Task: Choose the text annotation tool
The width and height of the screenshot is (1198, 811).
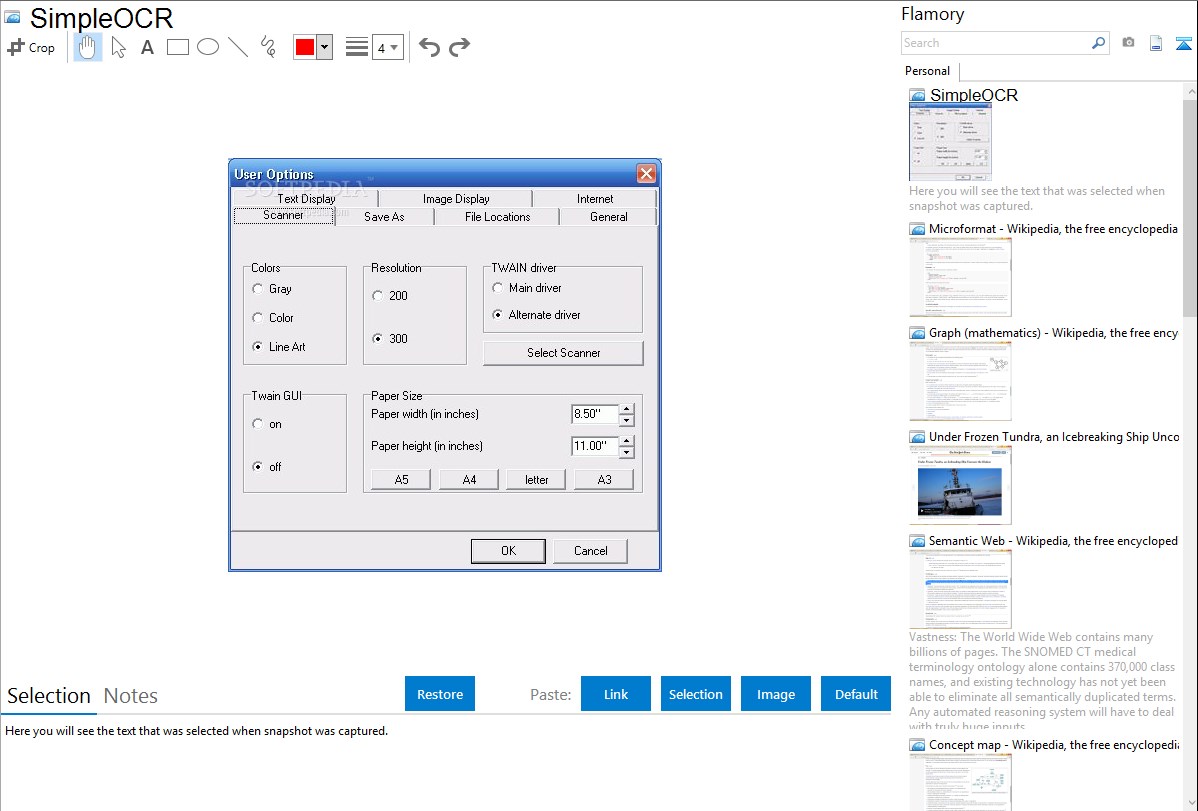Action: (147, 47)
